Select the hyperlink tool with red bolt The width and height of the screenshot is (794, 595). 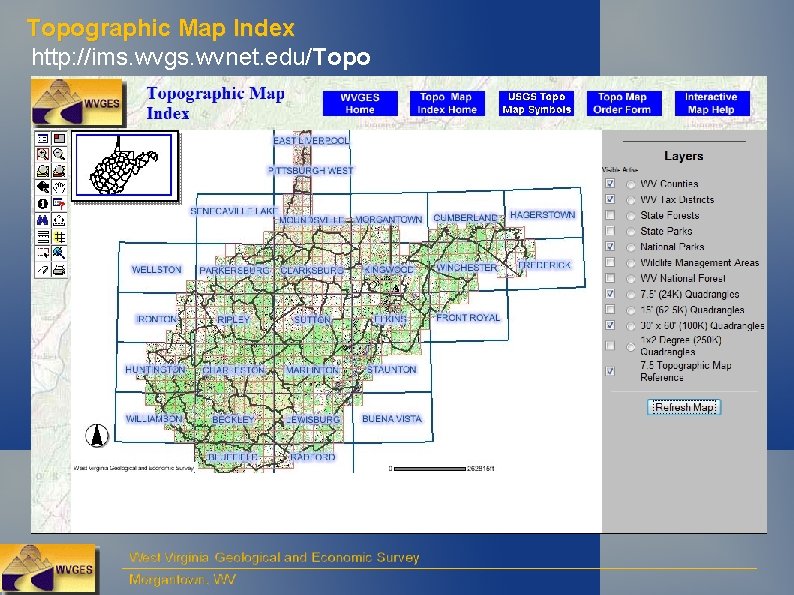[x=59, y=204]
